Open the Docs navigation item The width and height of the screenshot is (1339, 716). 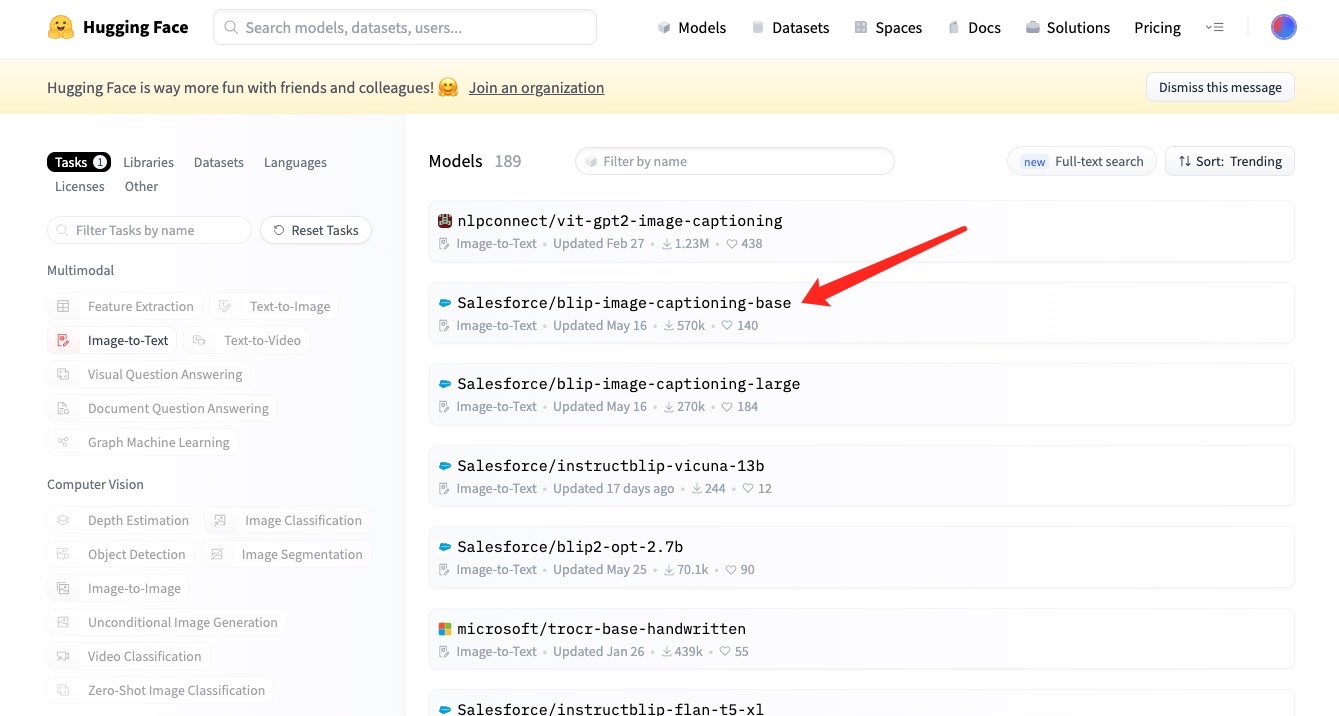point(974,27)
